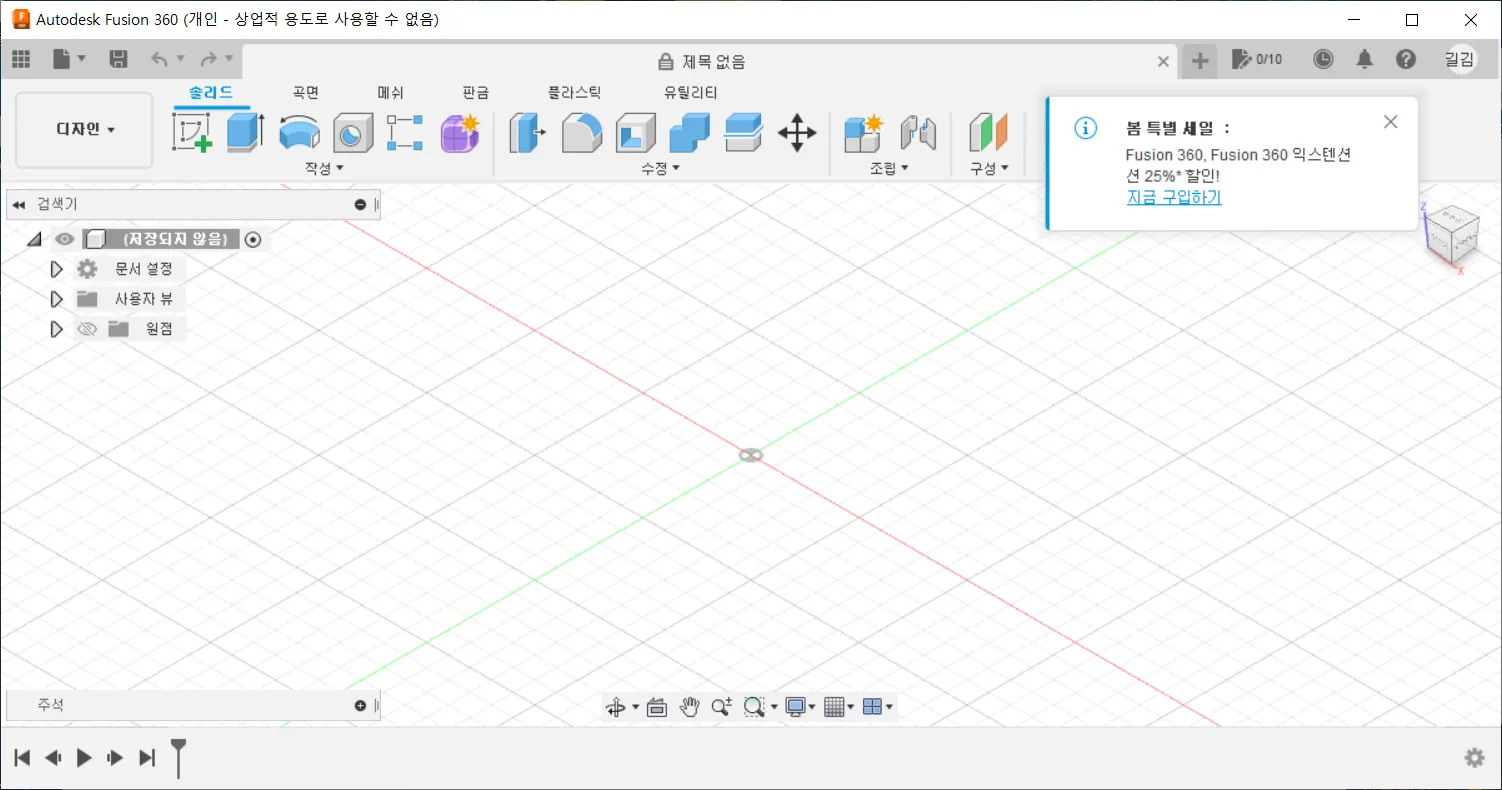Select the Create Form tool

[460, 132]
